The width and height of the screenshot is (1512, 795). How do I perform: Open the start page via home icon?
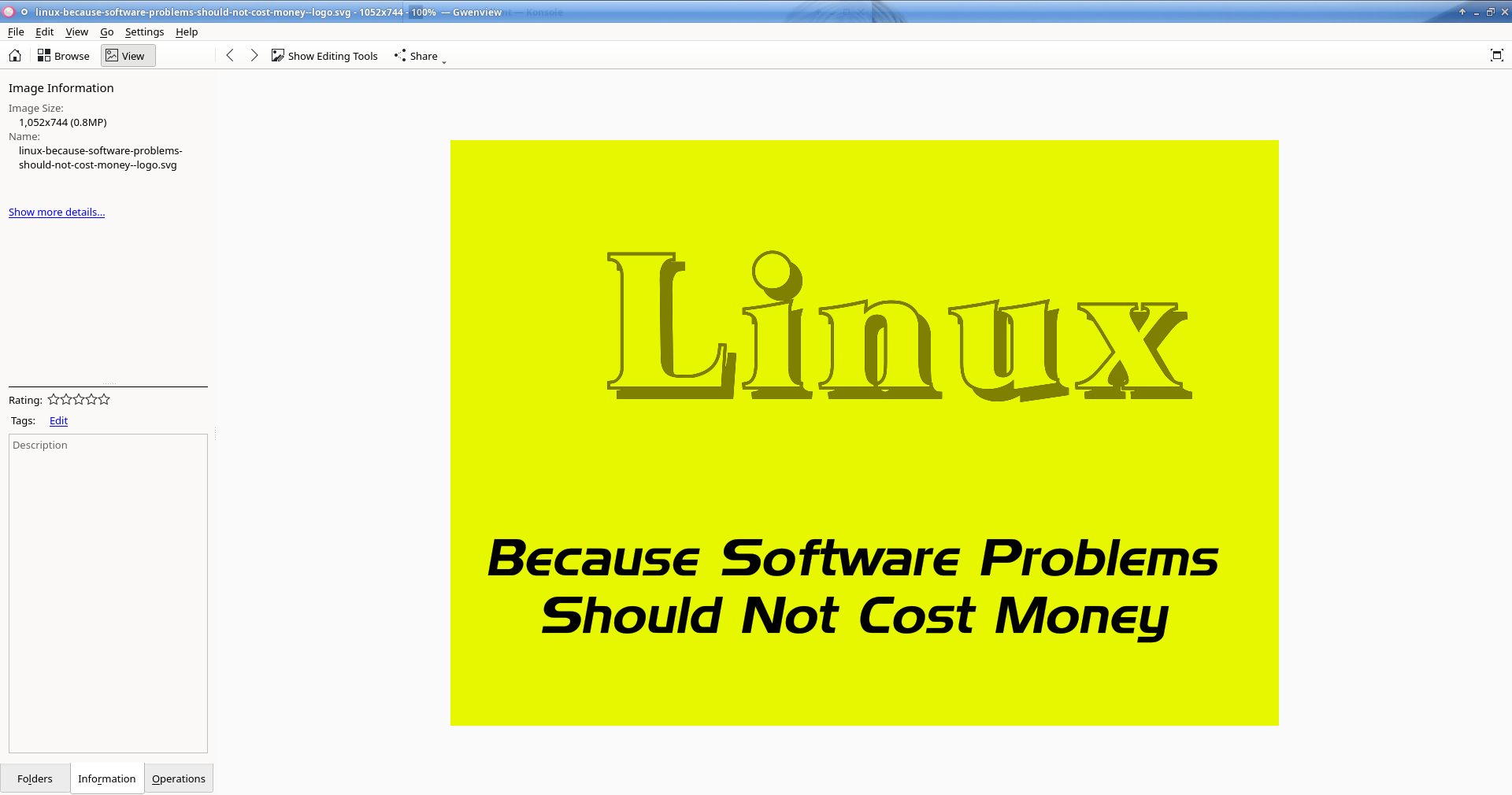(15, 56)
